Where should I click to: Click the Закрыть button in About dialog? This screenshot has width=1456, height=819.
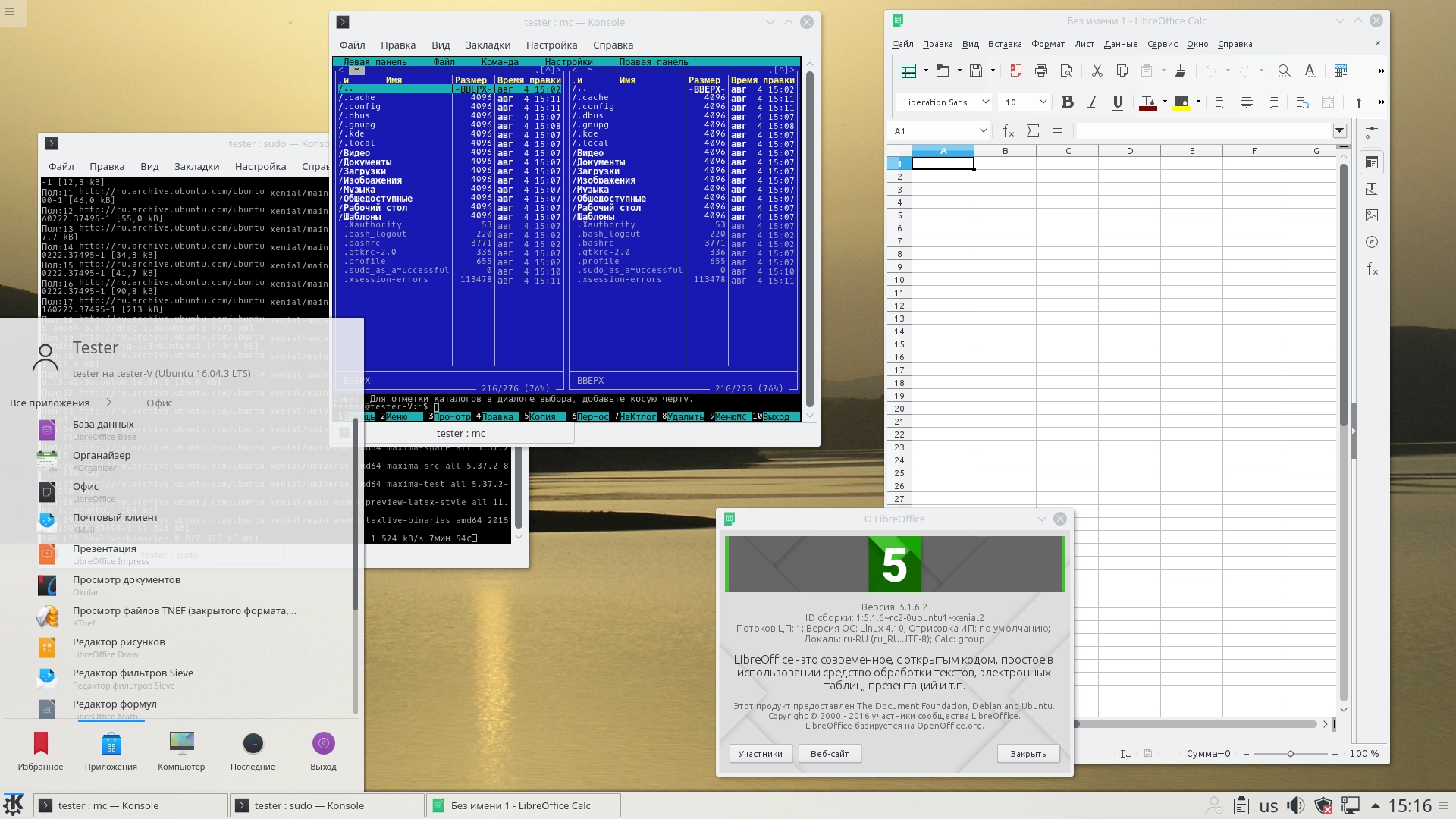point(1028,754)
